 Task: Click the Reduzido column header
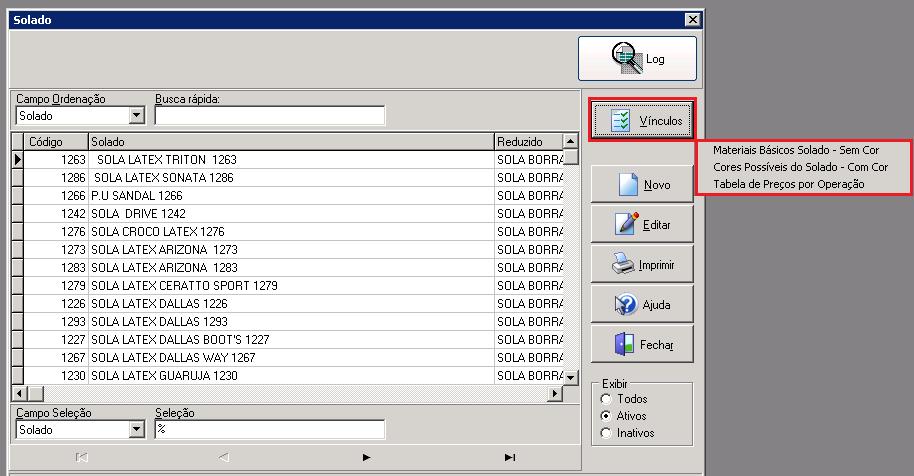pos(529,142)
